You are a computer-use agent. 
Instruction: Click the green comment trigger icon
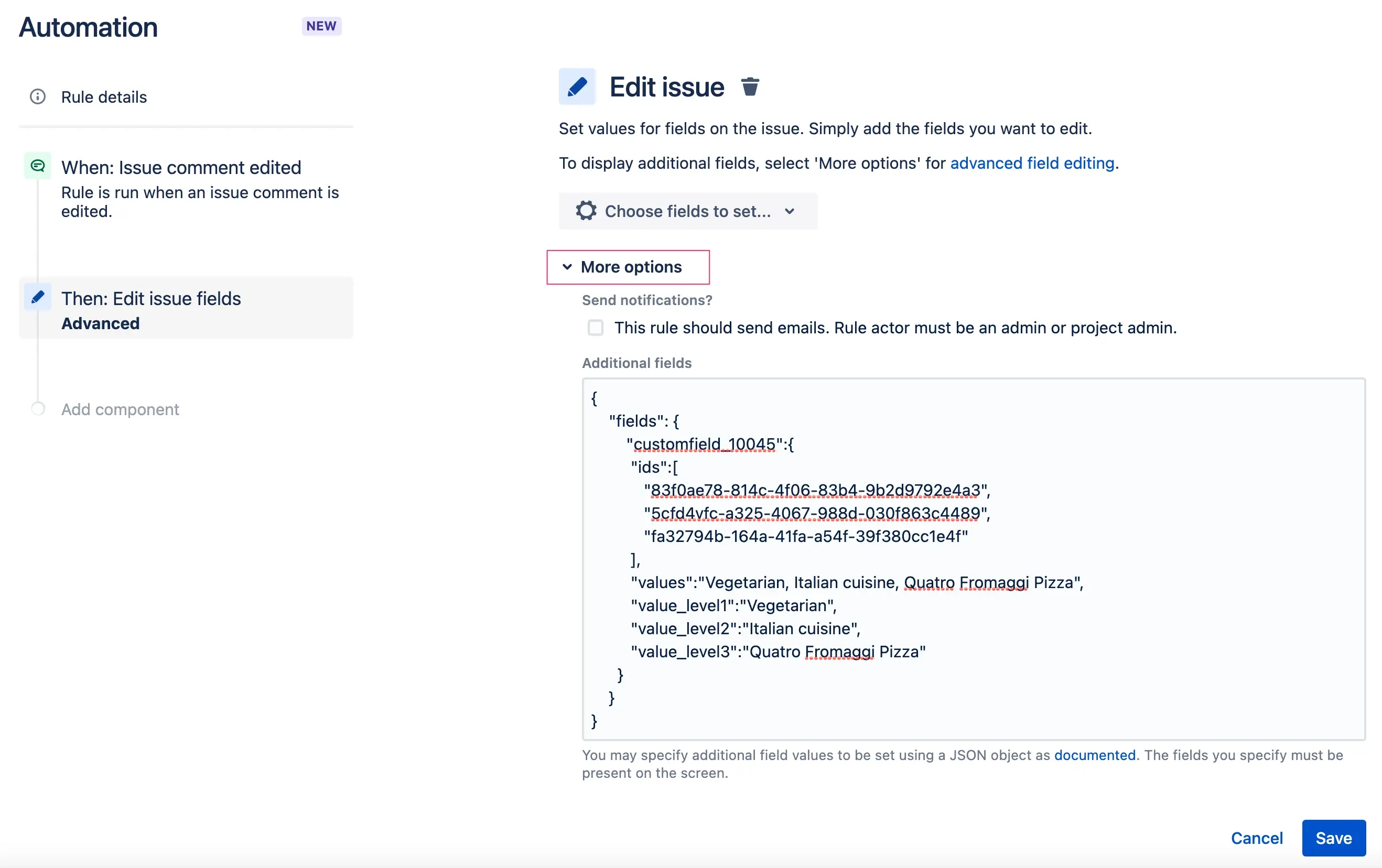[x=38, y=166]
